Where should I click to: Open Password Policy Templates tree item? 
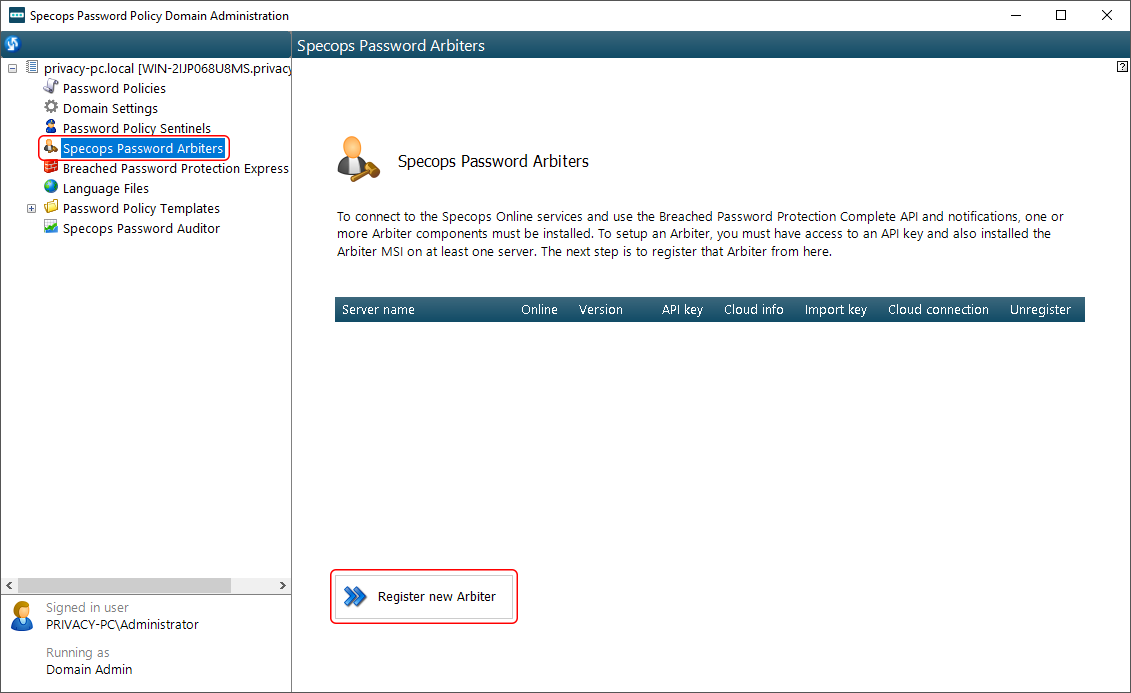141,208
